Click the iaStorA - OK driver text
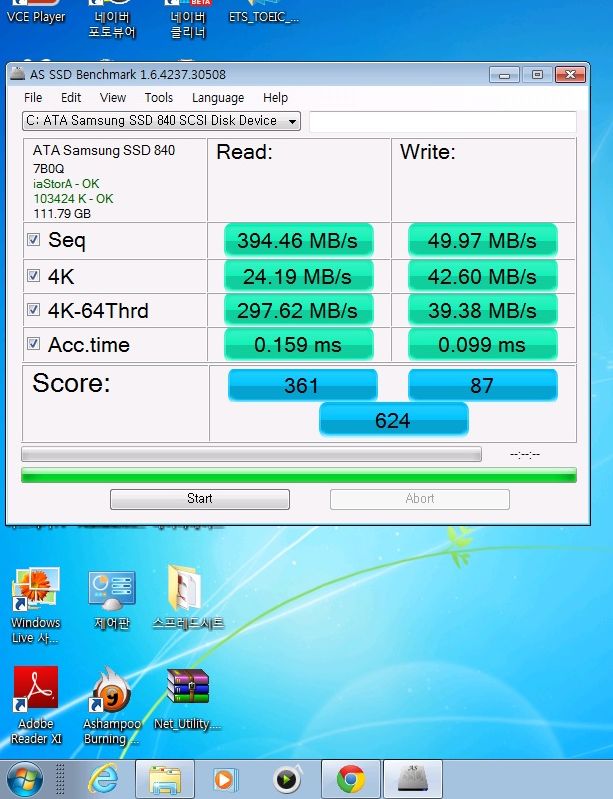This screenshot has width=613, height=799. [x=66, y=183]
